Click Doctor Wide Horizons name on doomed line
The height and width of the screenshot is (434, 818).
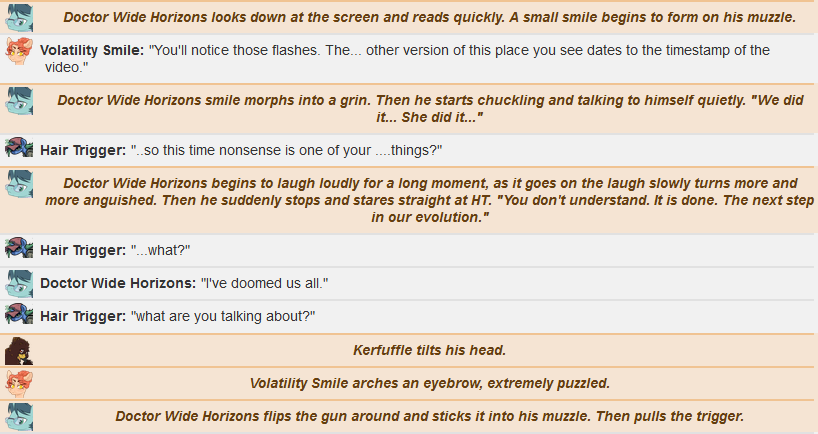tap(118, 283)
